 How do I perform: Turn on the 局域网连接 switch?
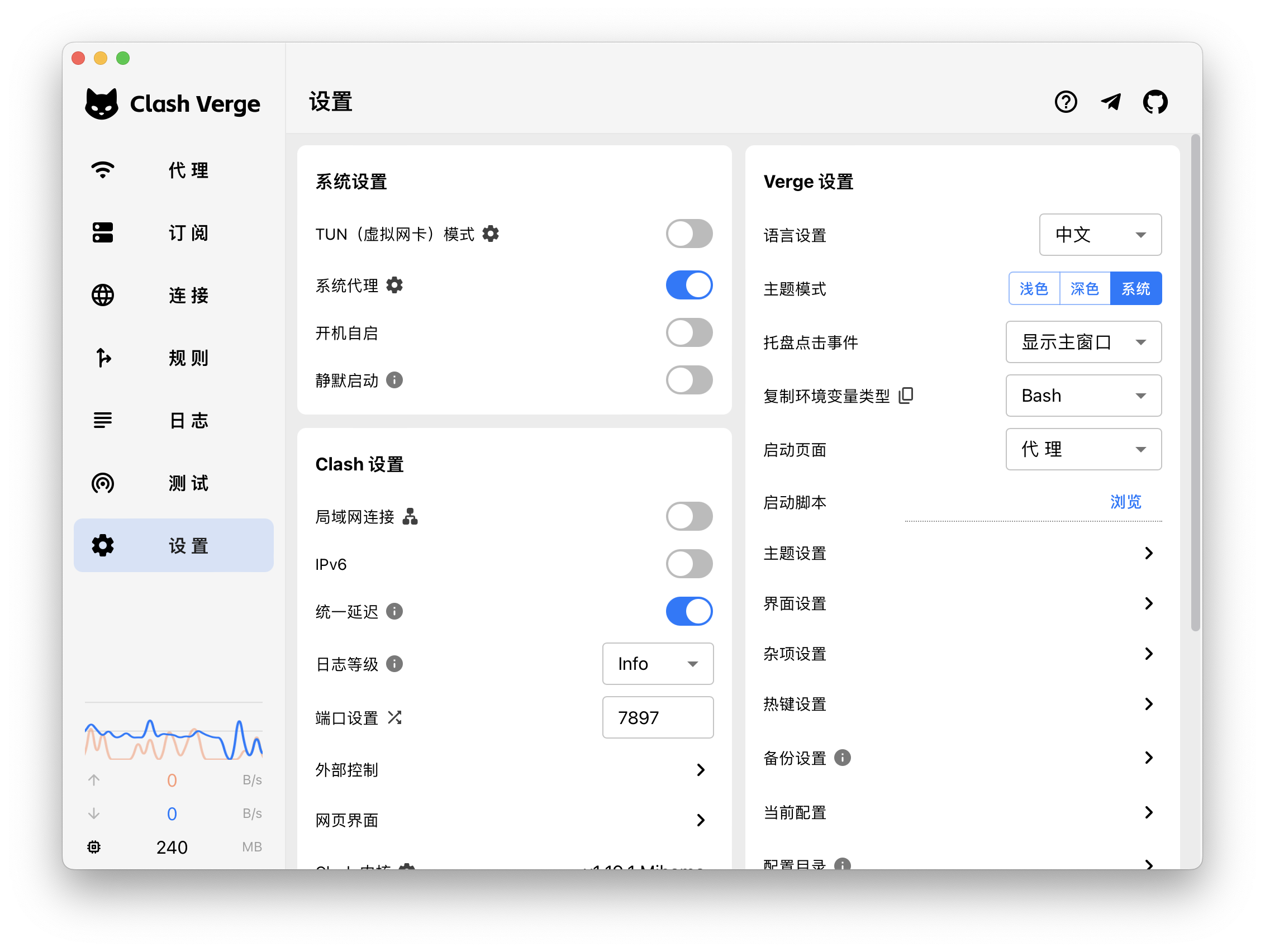tap(689, 516)
